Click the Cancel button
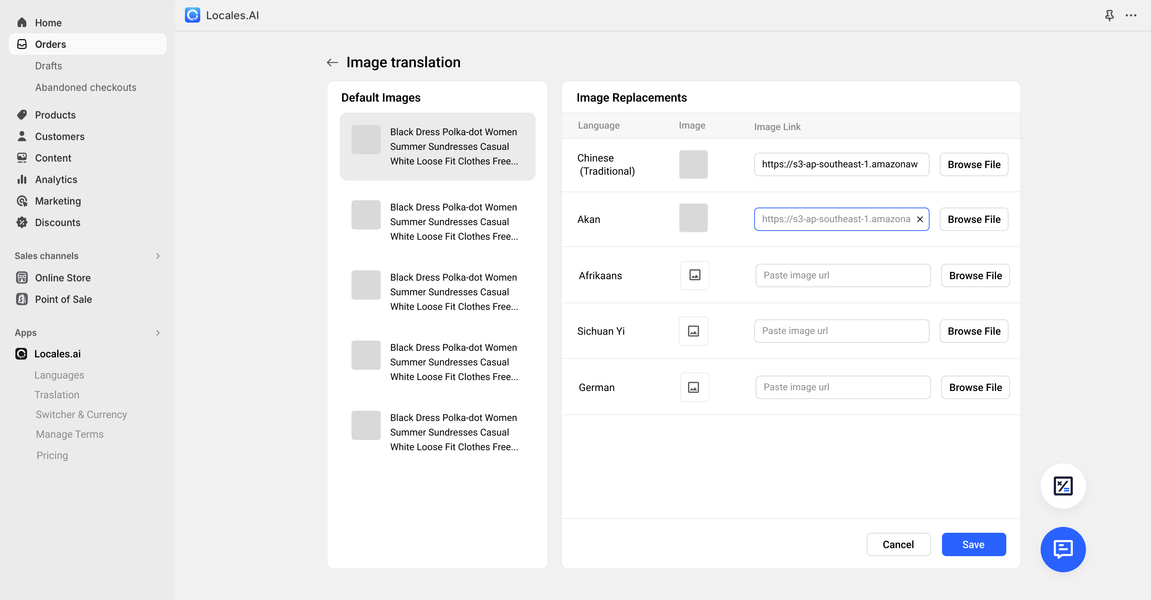 click(898, 545)
